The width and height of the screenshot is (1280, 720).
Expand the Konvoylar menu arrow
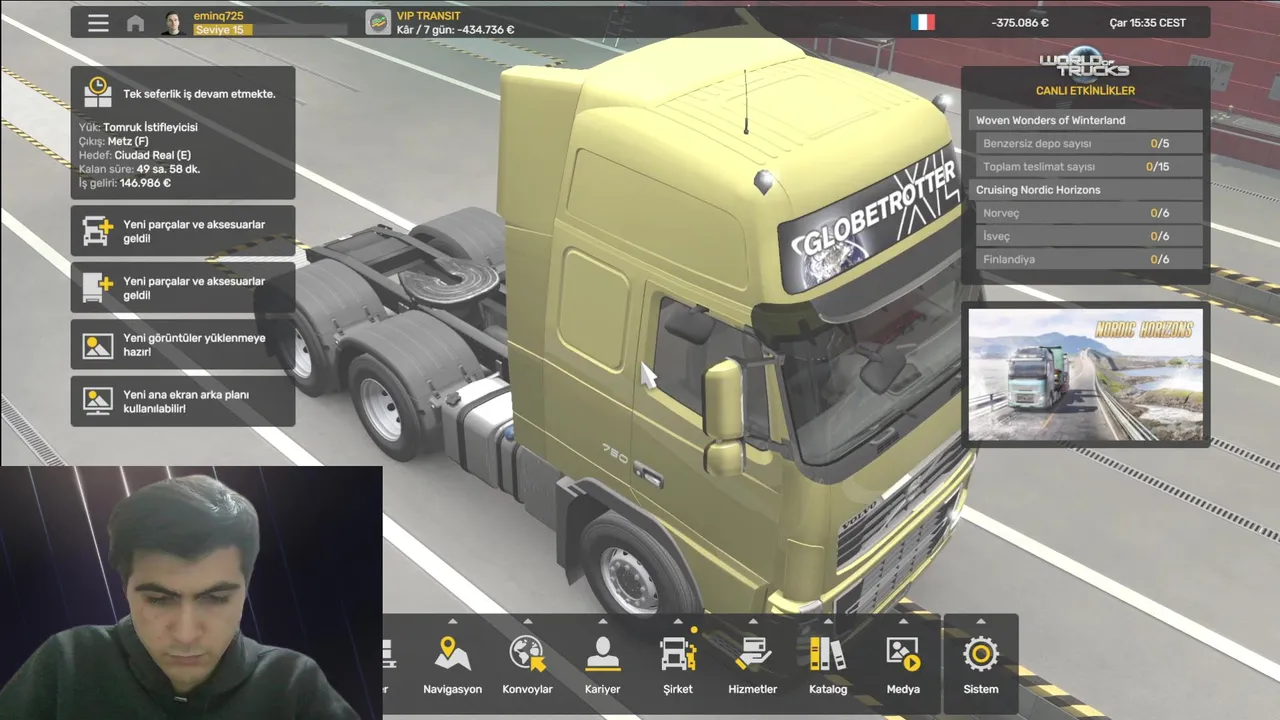(x=527, y=621)
